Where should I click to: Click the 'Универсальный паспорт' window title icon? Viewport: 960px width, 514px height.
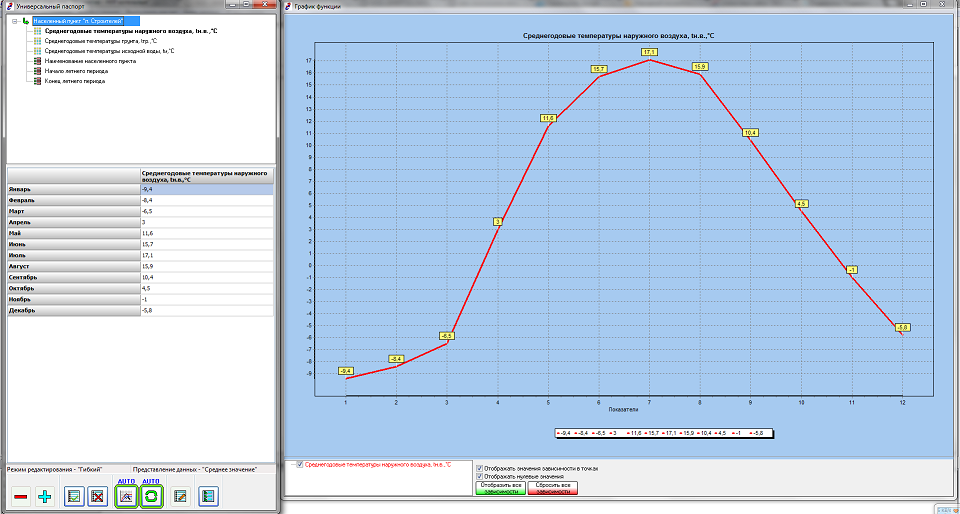click(x=10, y=5)
